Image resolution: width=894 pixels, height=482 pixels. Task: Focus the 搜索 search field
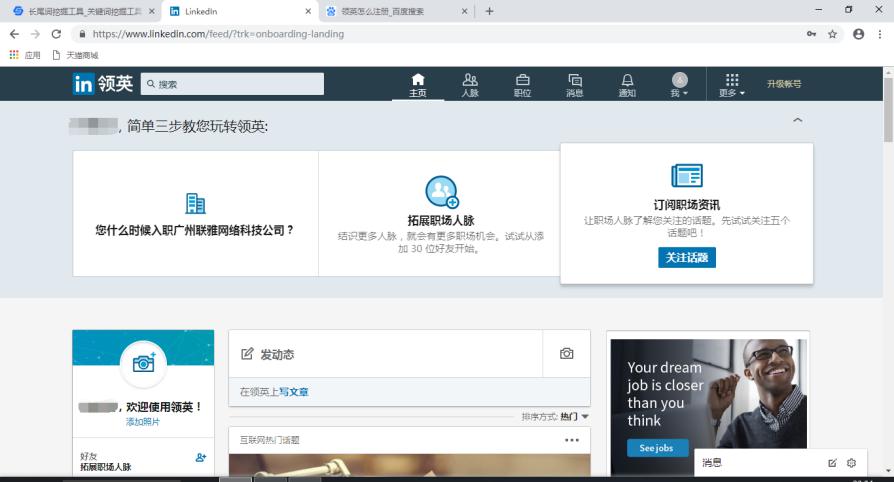[x=232, y=84]
